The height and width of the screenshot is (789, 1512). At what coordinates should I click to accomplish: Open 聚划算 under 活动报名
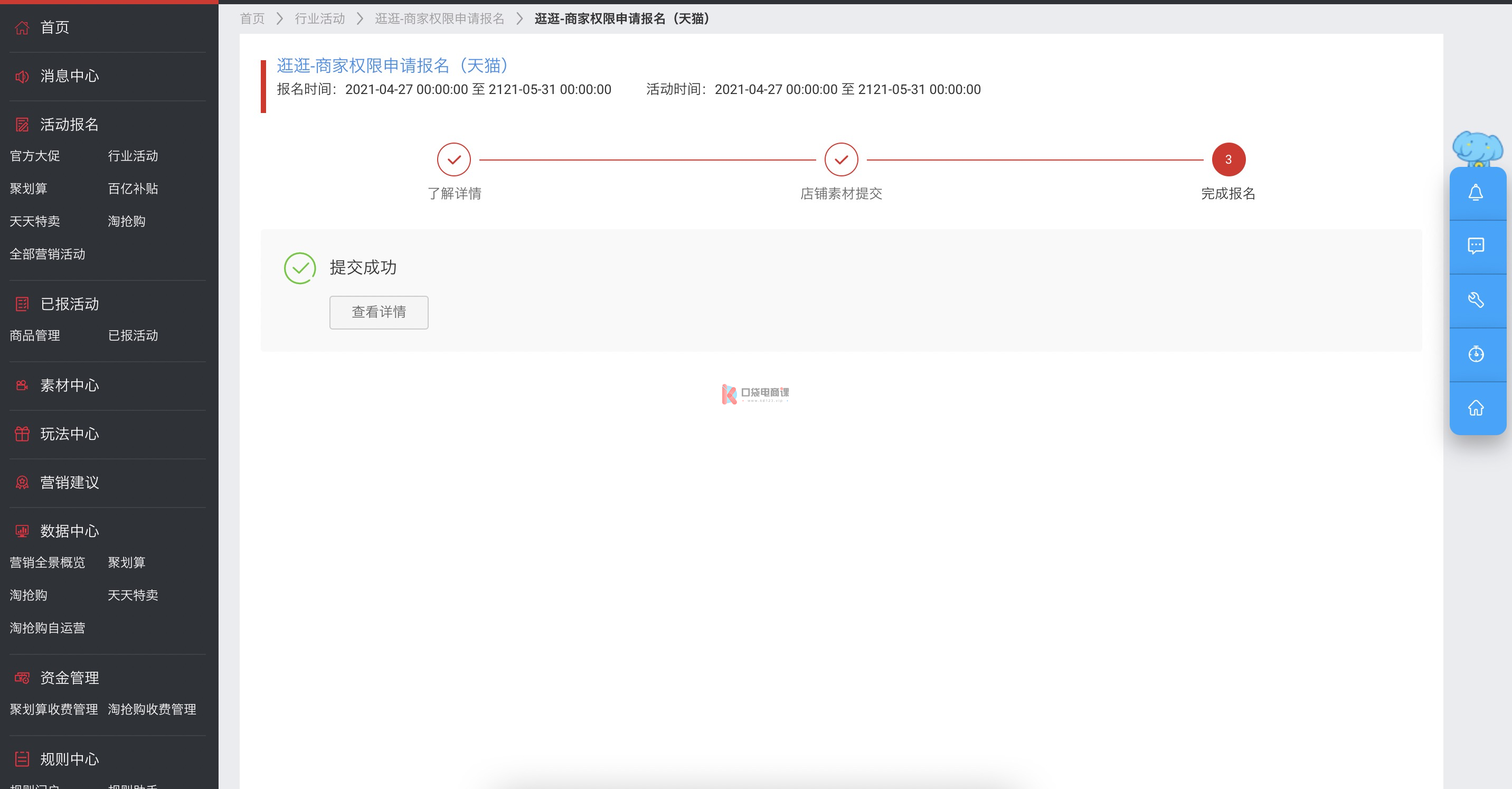coord(28,189)
